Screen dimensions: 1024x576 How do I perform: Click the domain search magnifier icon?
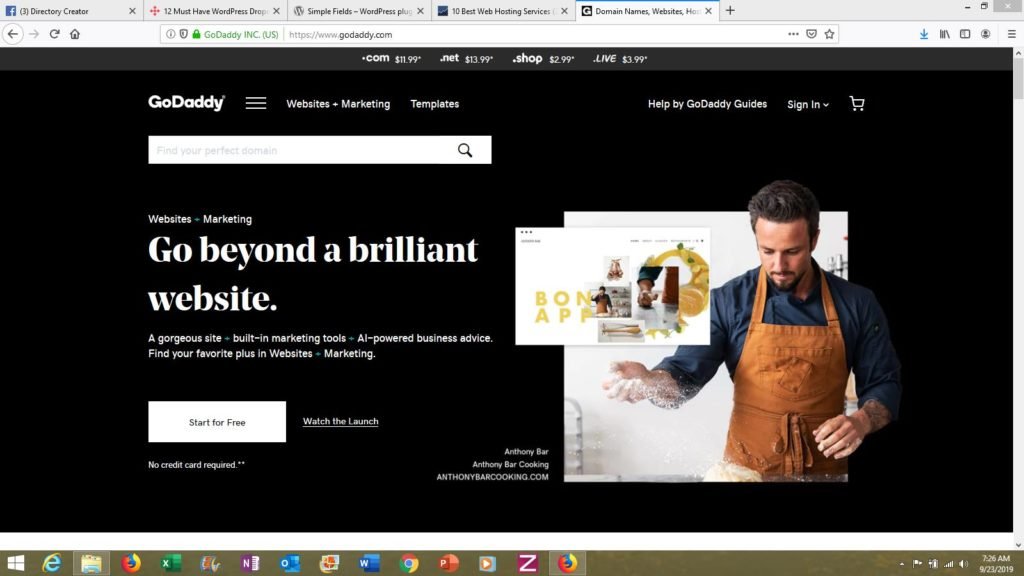[x=464, y=150]
